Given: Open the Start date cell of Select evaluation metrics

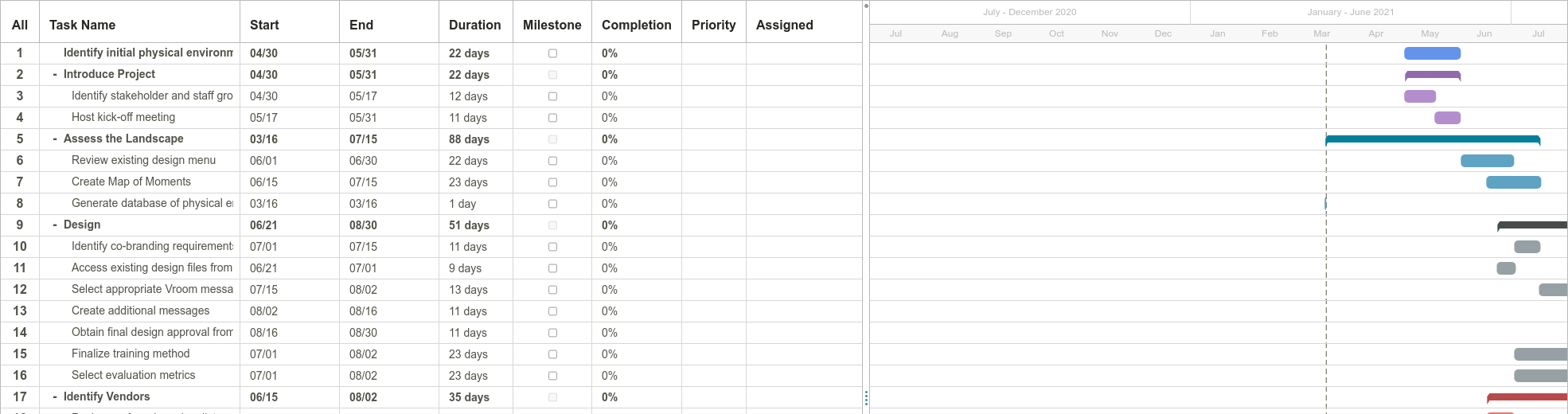Looking at the screenshot, I should [290, 376].
